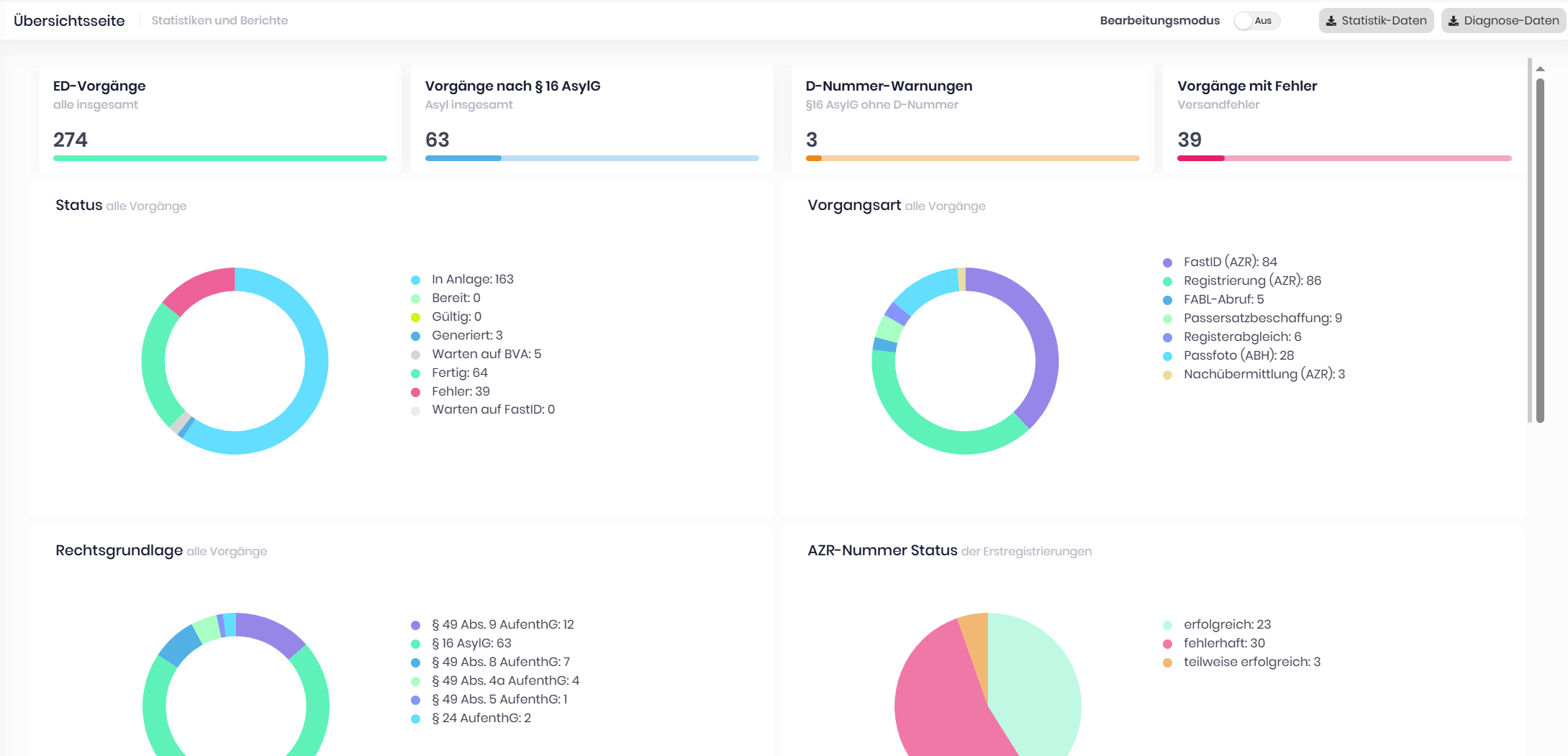Click the '§ 16 AsylG: 63' legend dot
1568x756 pixels.
[415, 644]
